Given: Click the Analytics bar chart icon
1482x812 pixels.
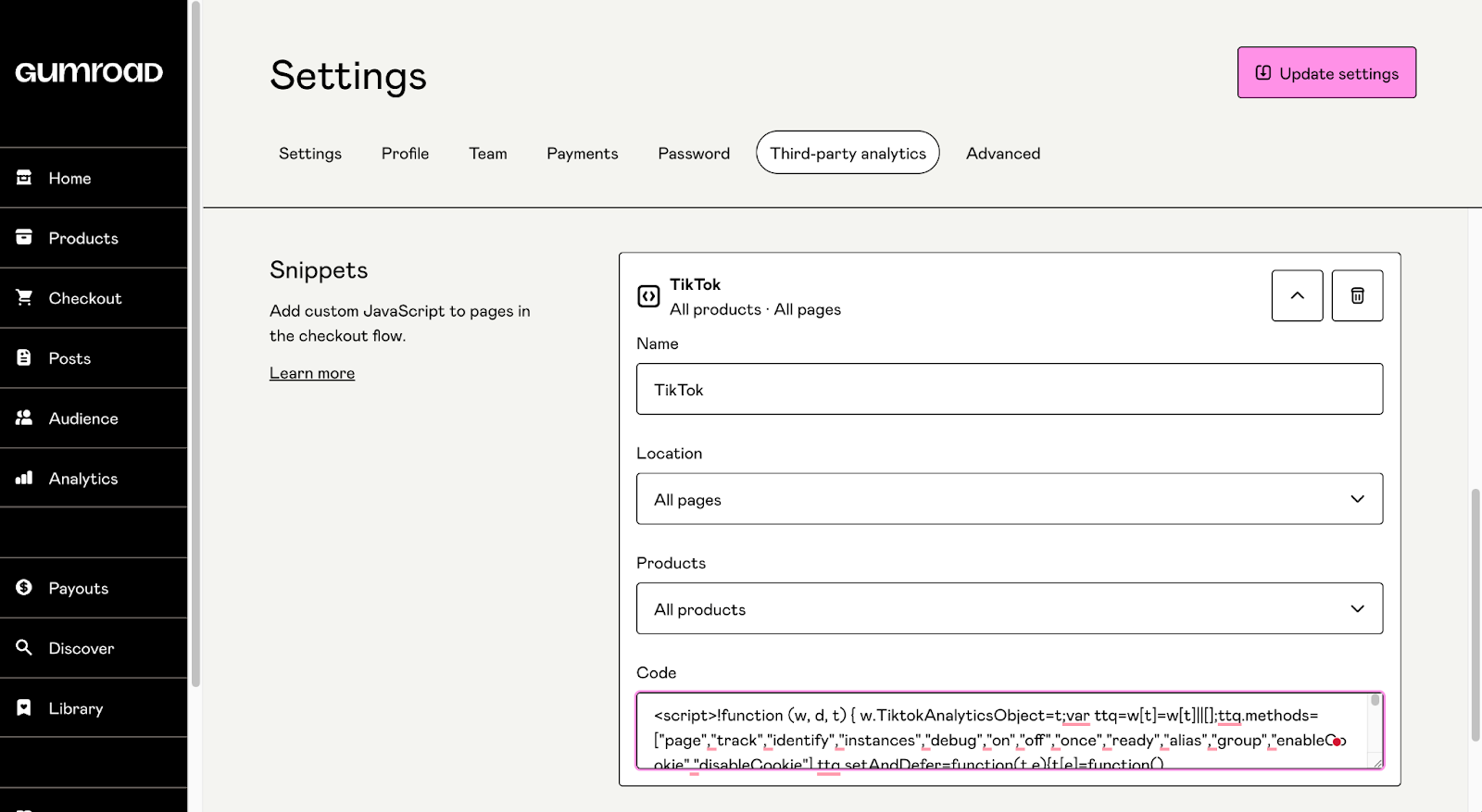Looking at the screenshot, I should (24, 478).
